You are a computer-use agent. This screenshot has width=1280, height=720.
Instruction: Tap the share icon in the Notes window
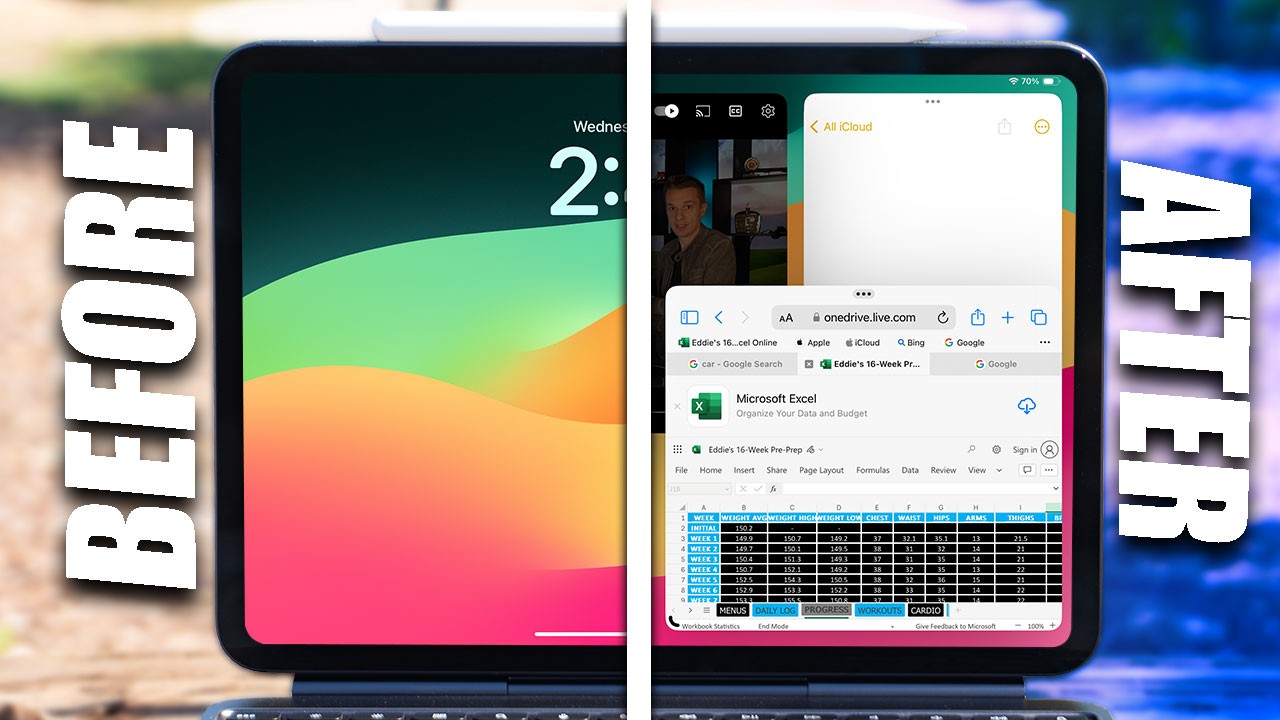1005,127
